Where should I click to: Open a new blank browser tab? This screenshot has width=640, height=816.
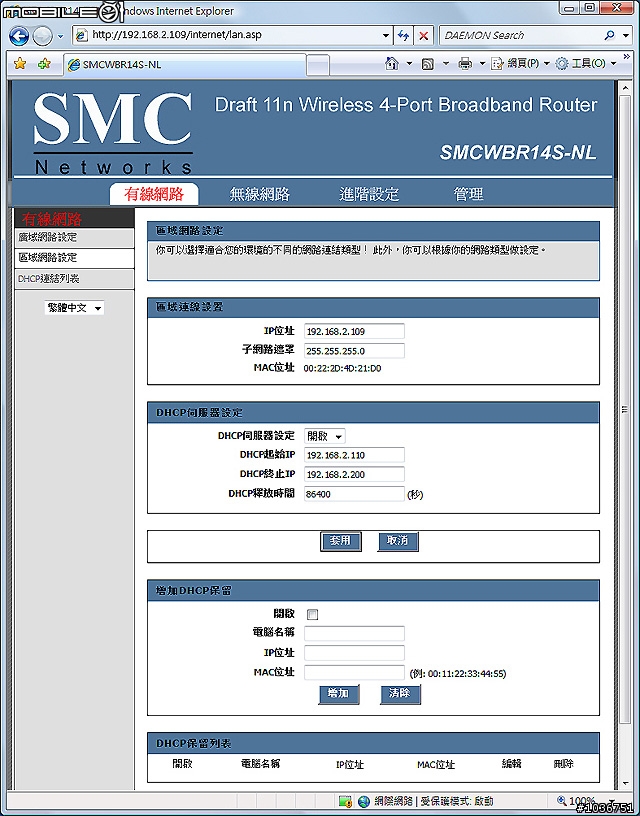[x=318, y=65]
